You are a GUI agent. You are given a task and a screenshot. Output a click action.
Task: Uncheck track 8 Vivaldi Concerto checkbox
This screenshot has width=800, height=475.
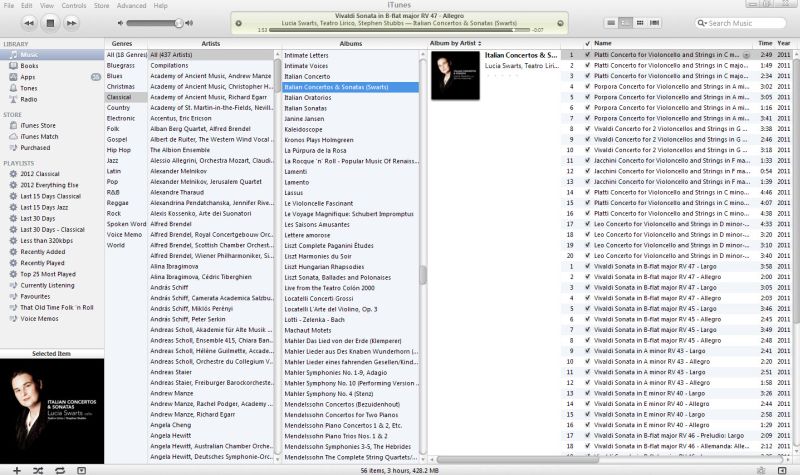click(587, 129)
